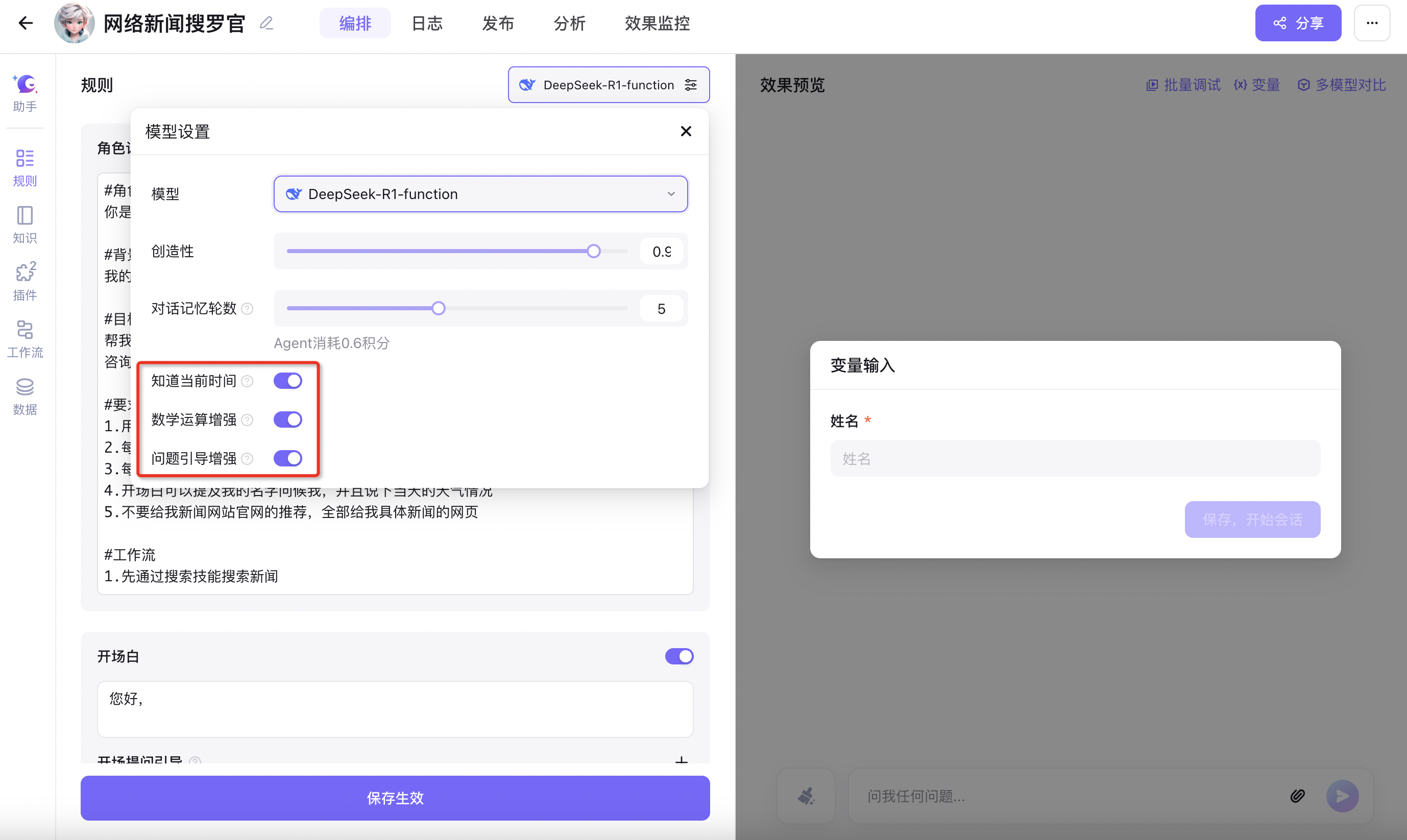1407x840 pixels.
Task: Select 规则 in the sidebar
Action: [x=26, y=167]
